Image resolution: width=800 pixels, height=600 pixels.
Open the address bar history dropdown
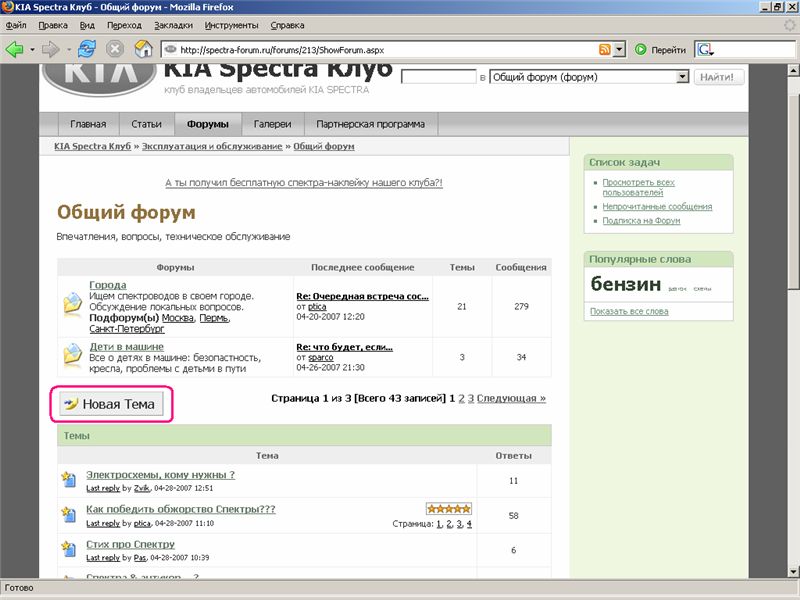[619, 49]
